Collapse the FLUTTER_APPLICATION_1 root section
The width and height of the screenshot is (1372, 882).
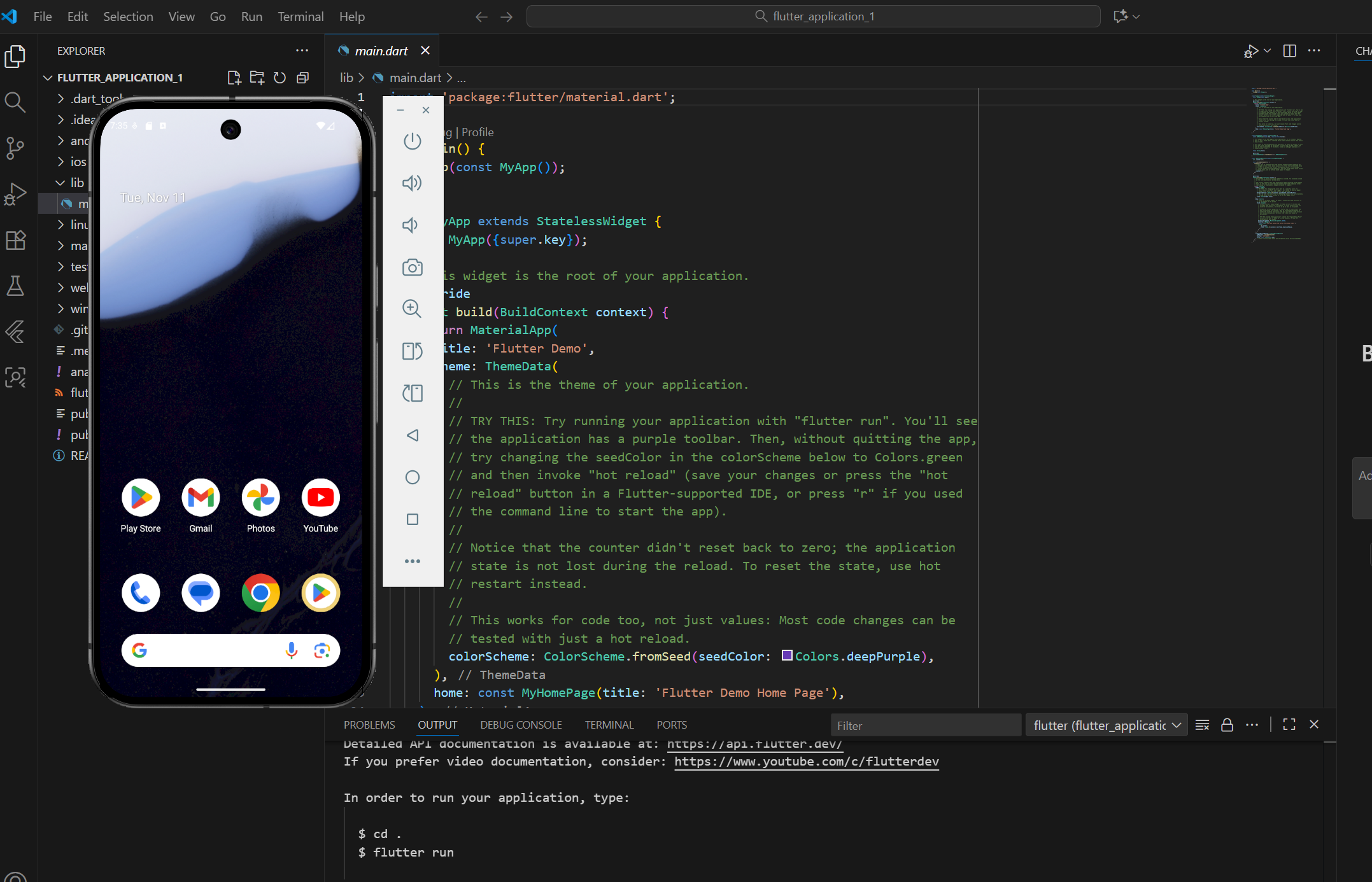(x=48, y=78)
